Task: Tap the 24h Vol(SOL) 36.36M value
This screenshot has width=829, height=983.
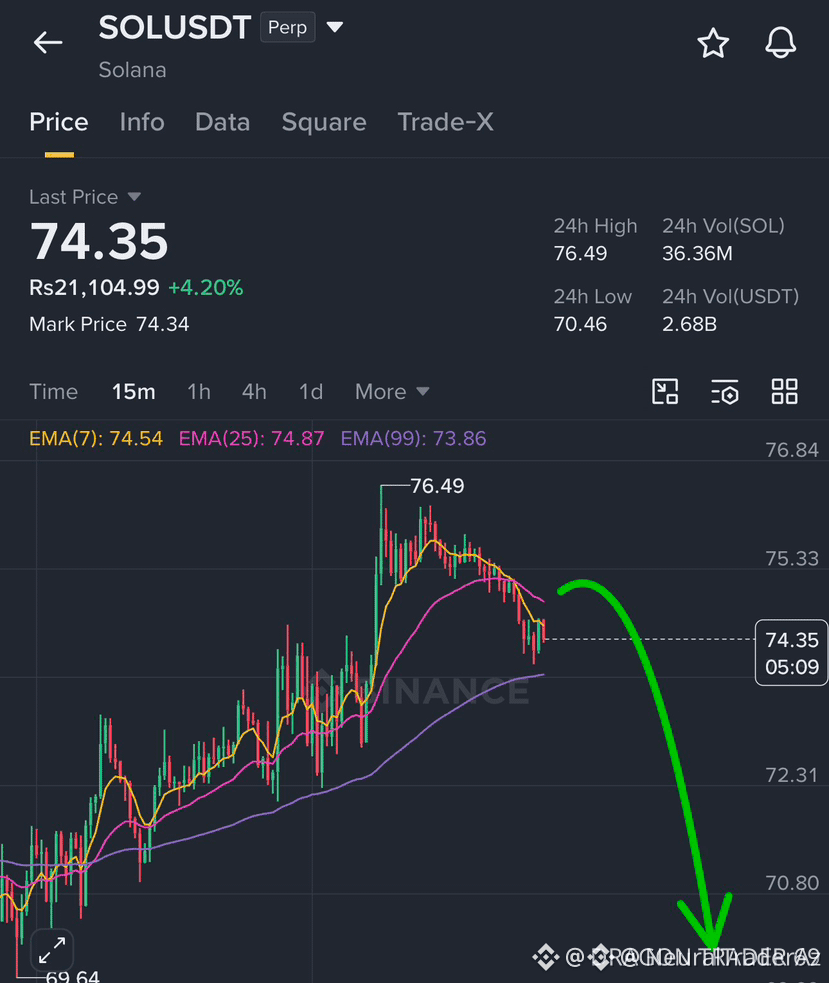Action: tap(697, 253)
